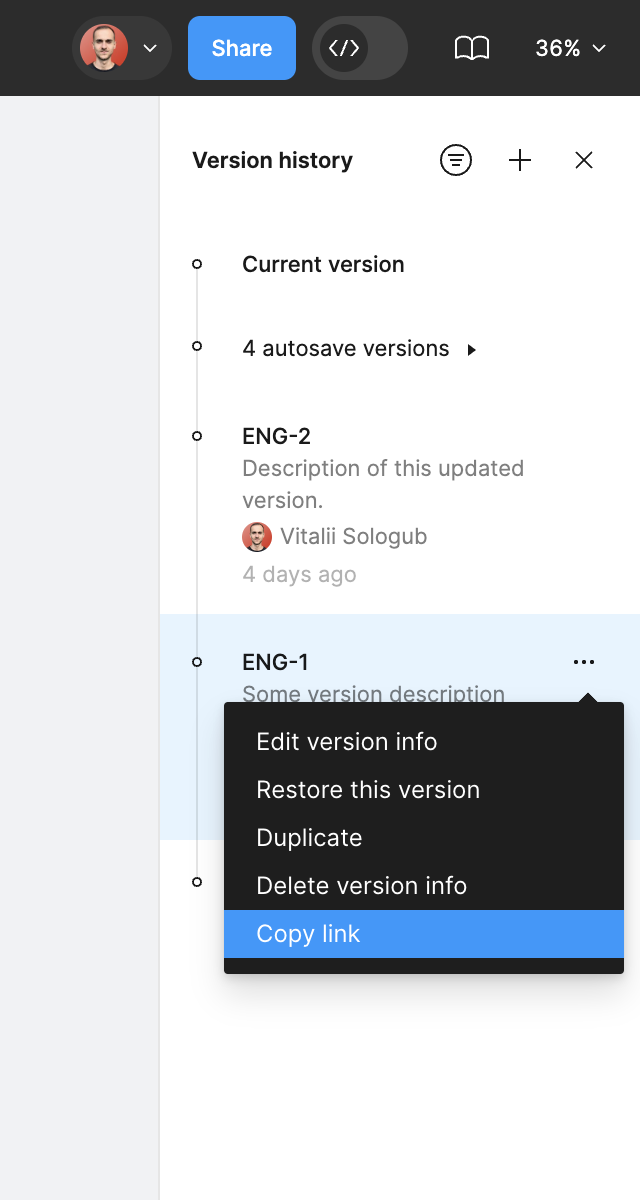Open the avatar dropdown chevron

pos(150,48)
